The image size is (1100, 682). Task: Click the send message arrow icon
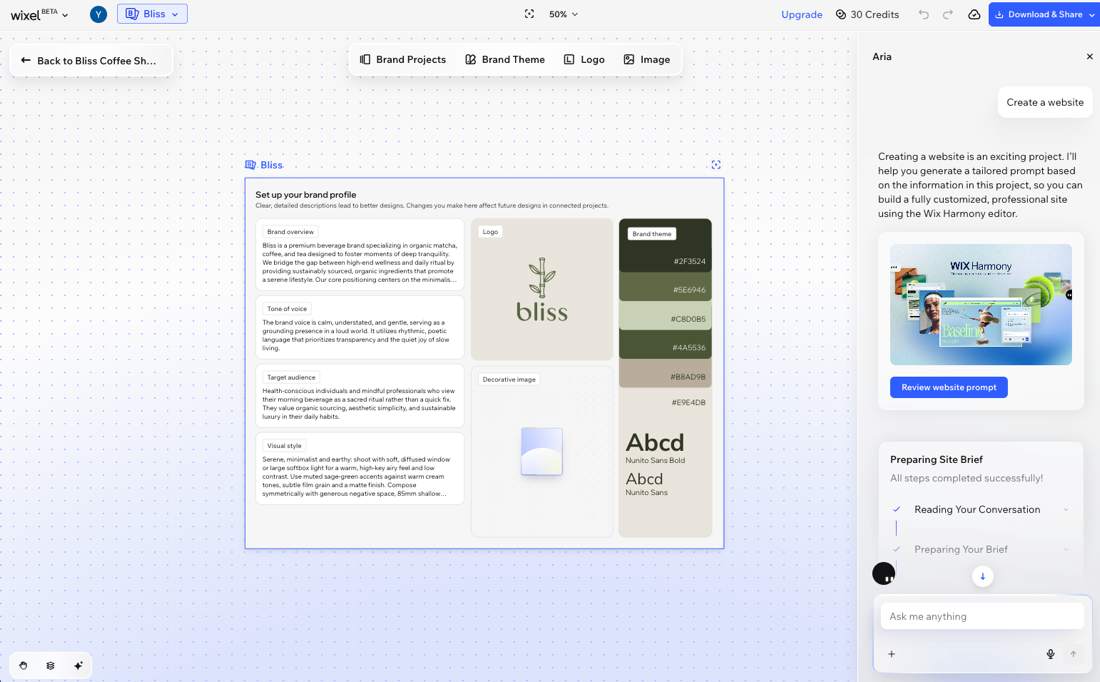pos(1073,654)
